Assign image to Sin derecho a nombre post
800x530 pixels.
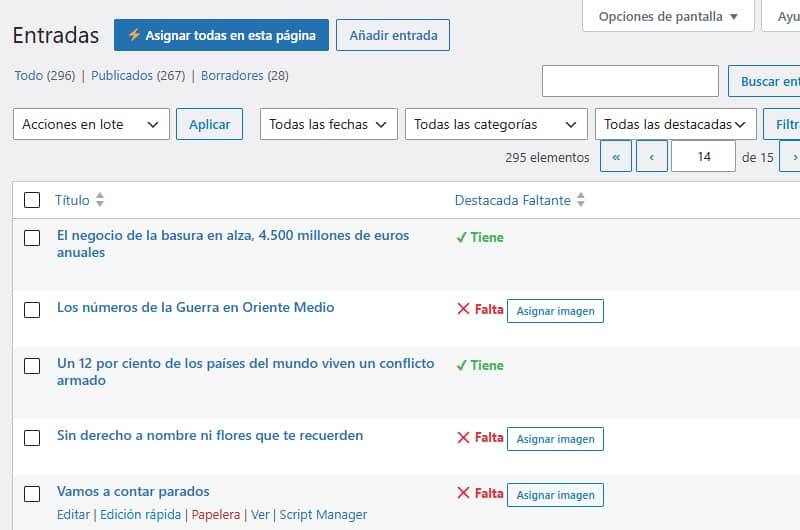click(x=555, y=439)
